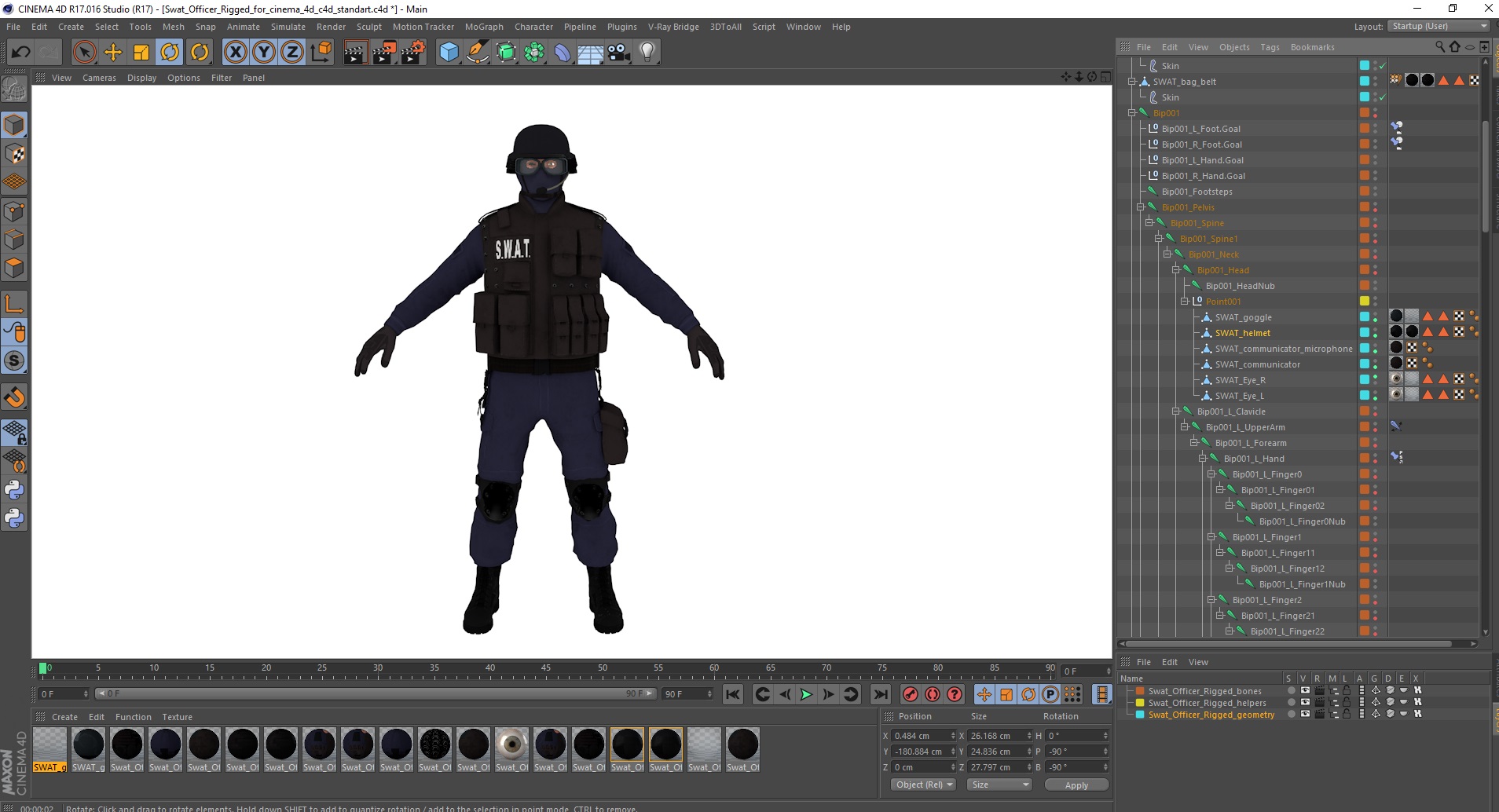Click the cyan Swat_Officer_Rigged_geometry layer color swatch
The height and width of the screenshot is (812, 1499).
tap(1140, 715)
